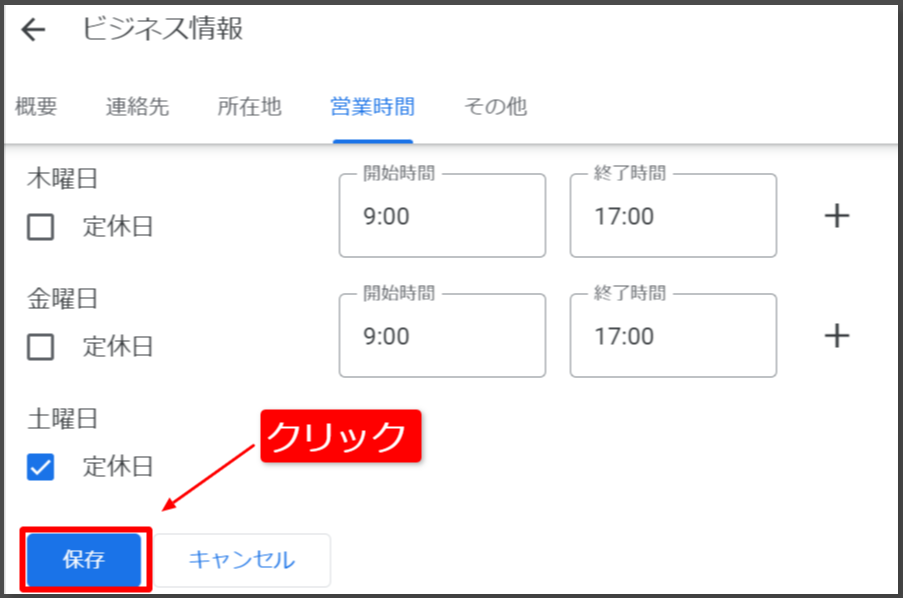This screenshot has height=598, width=903.
Task: Switch to the 連絡先 tab
Action: pos(137,107)
